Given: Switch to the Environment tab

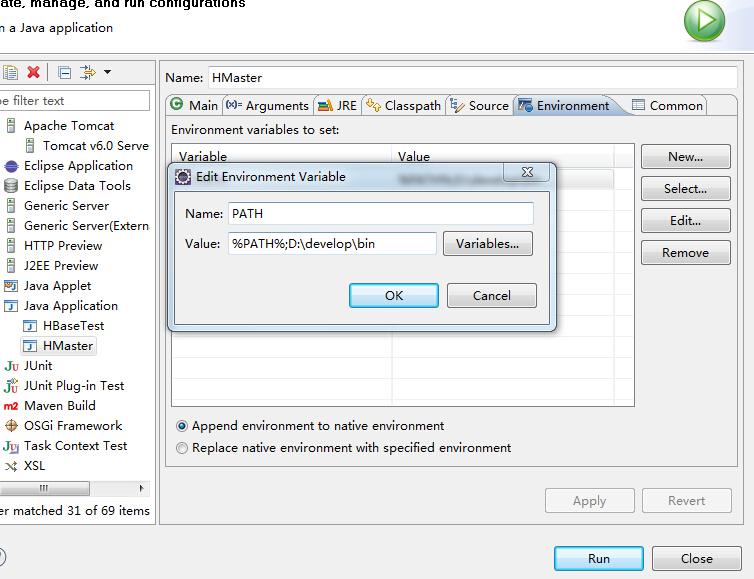Looking at the screenshot, I should coord(565,105).
